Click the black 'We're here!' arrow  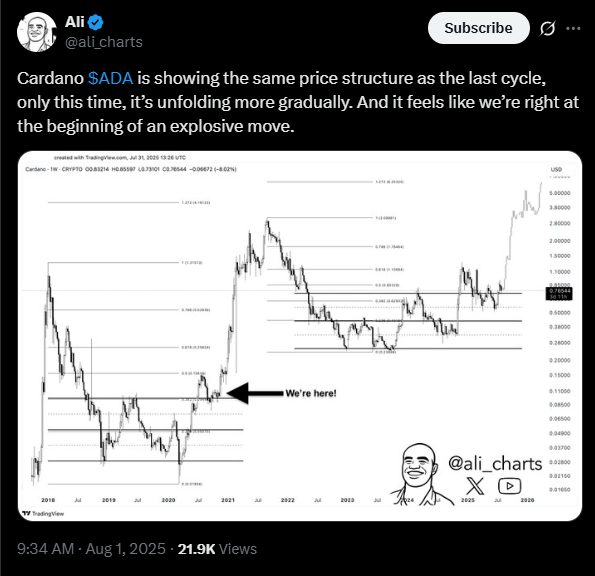255,393
